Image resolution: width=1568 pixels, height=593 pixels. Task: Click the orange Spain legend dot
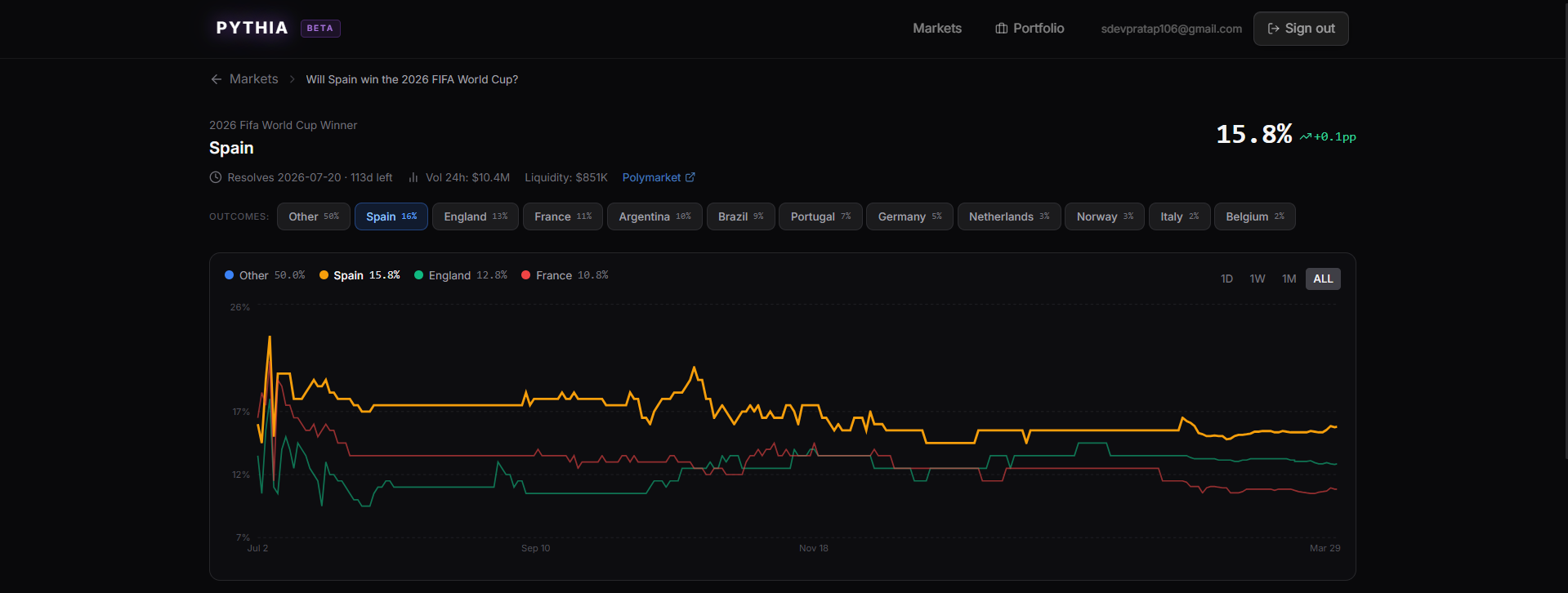[324, 275]
